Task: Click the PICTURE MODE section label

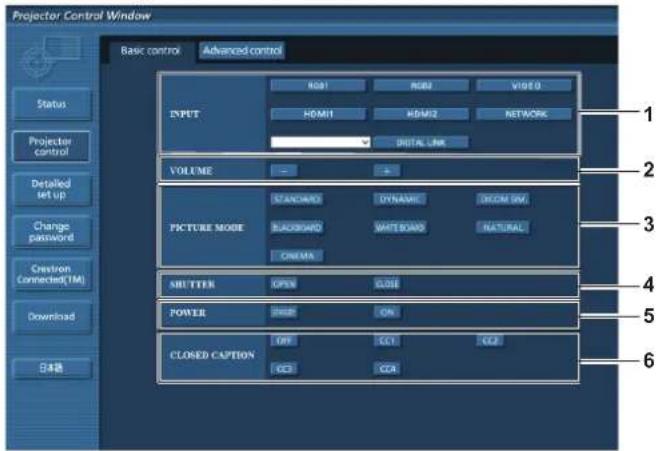Action: point(207,227)
